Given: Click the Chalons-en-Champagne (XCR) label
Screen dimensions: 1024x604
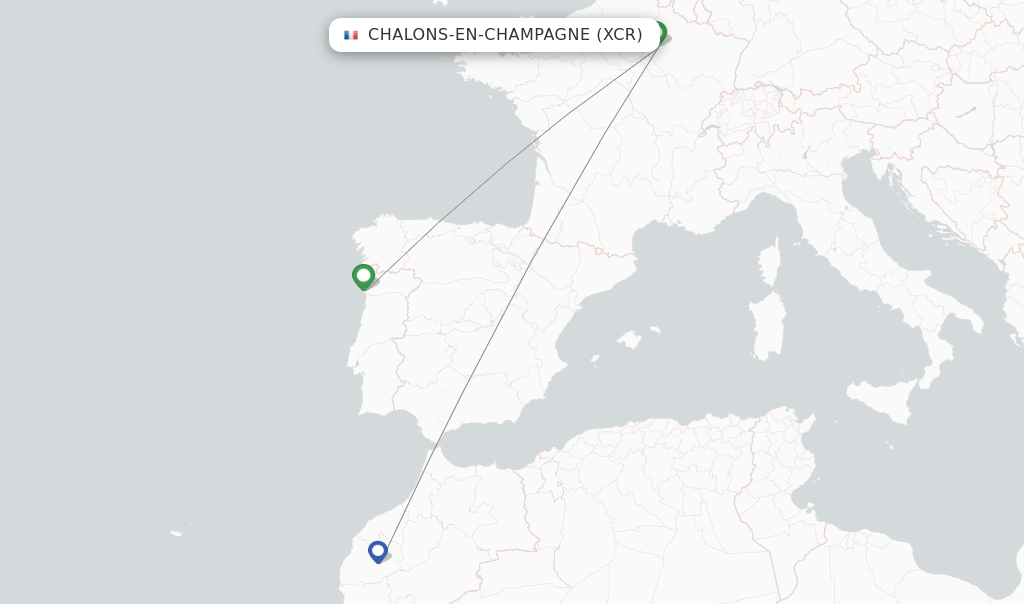Looking at the screenshot, I should [505, 35].
